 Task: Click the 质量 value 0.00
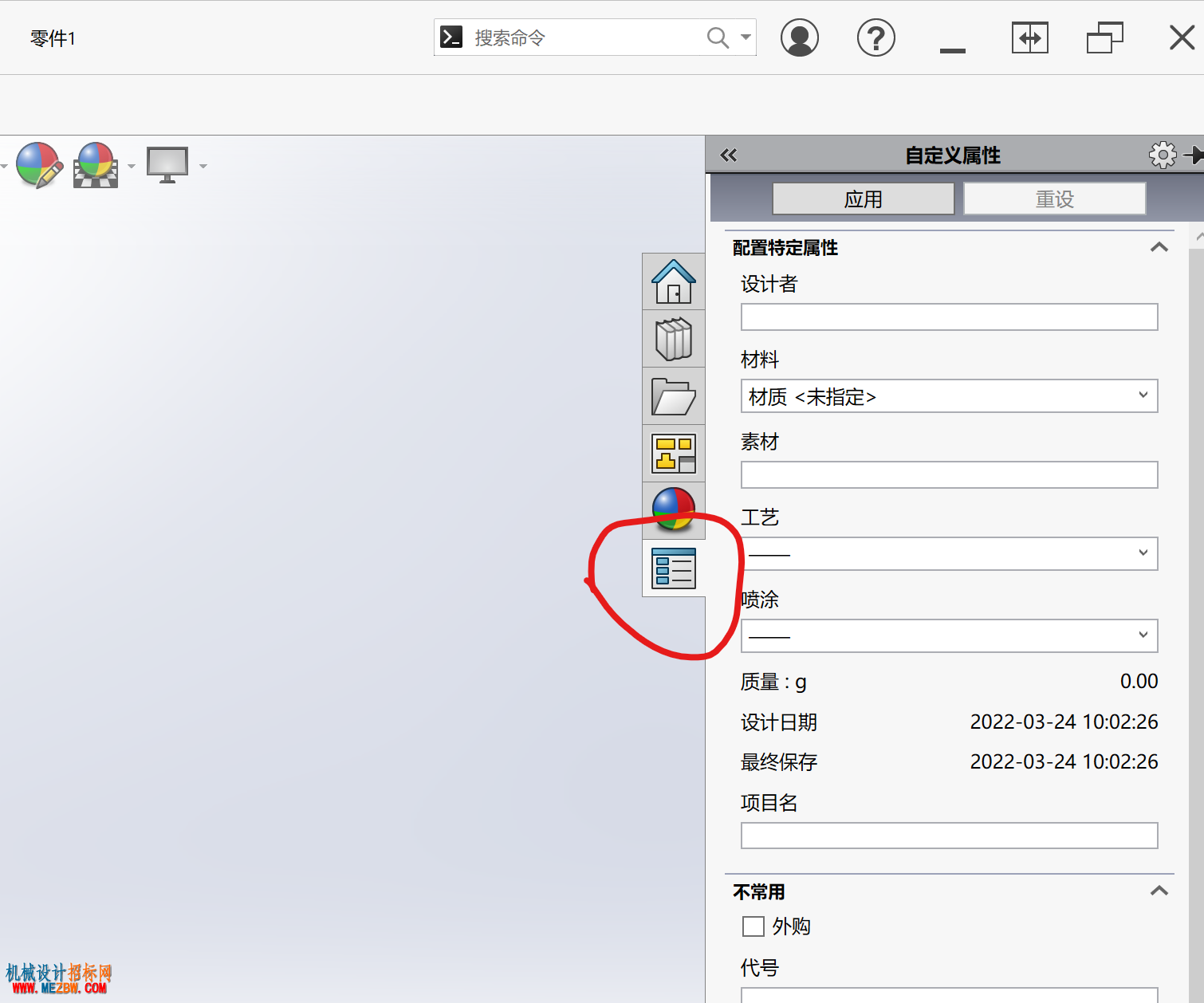pos(1139,681)
